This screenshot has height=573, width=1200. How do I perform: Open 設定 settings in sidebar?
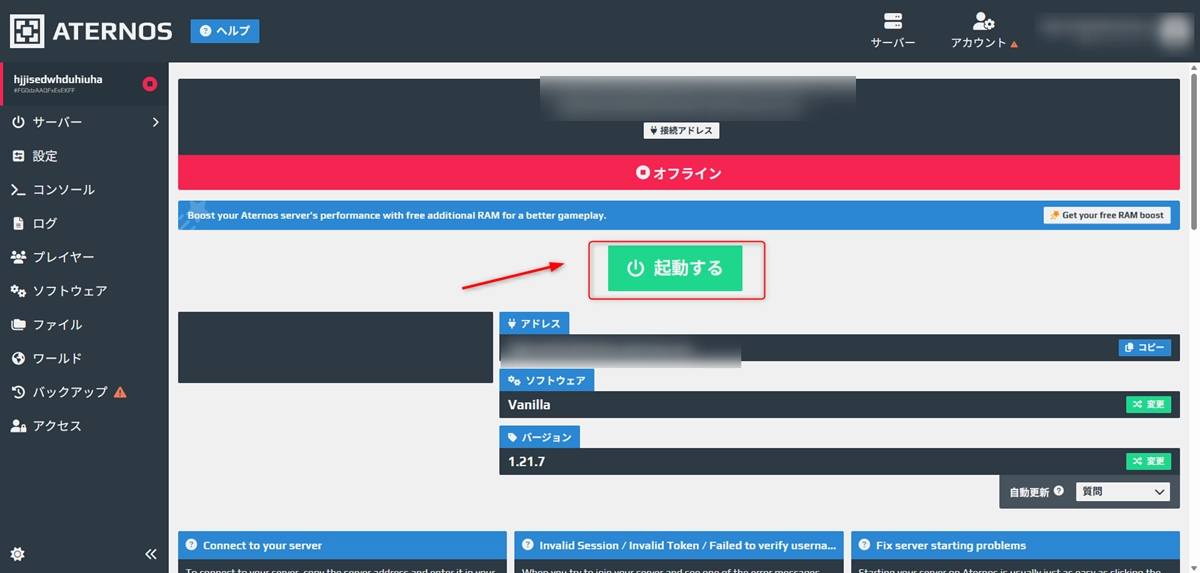84,156
